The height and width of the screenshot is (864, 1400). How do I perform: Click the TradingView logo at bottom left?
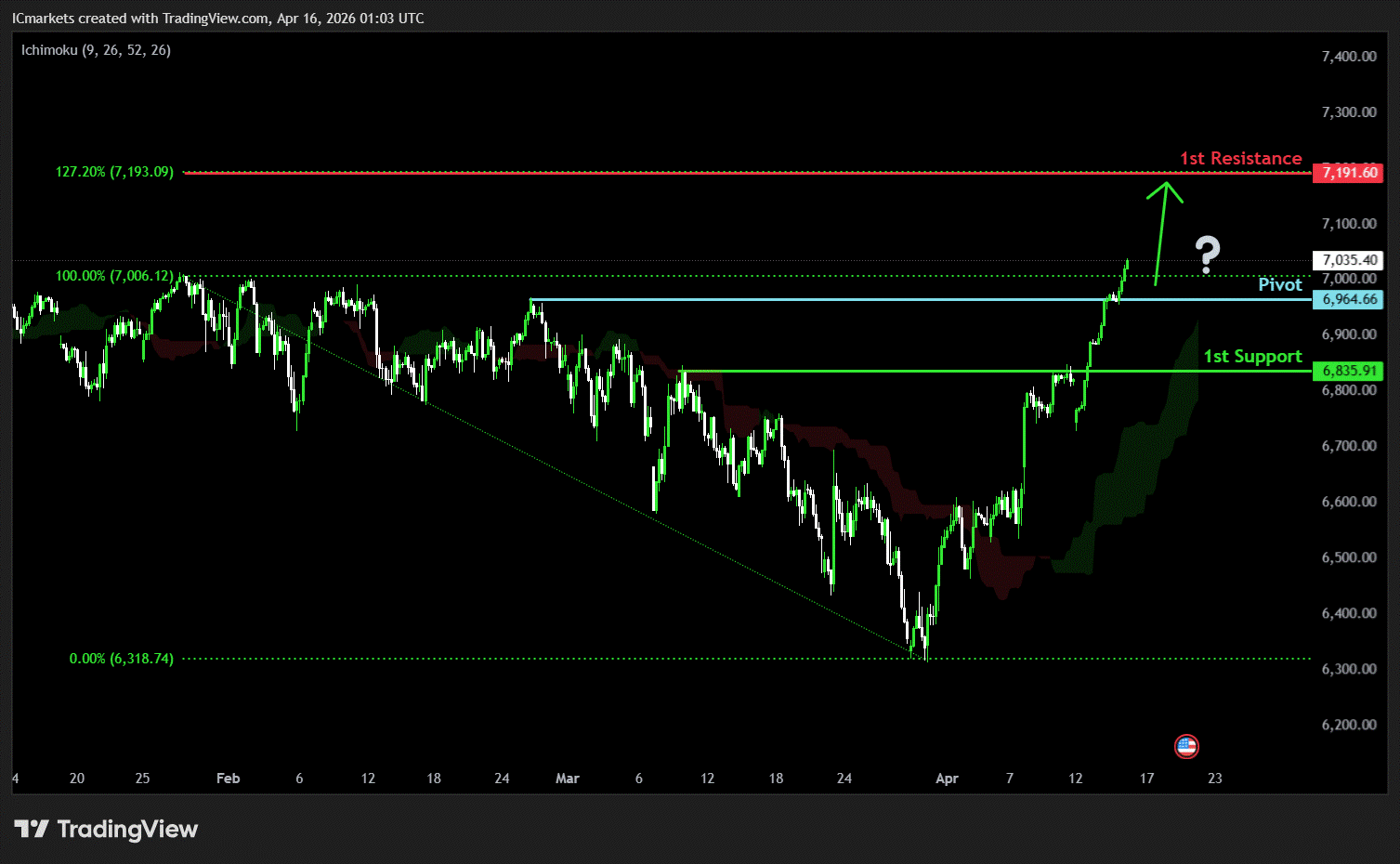point(107,829)
